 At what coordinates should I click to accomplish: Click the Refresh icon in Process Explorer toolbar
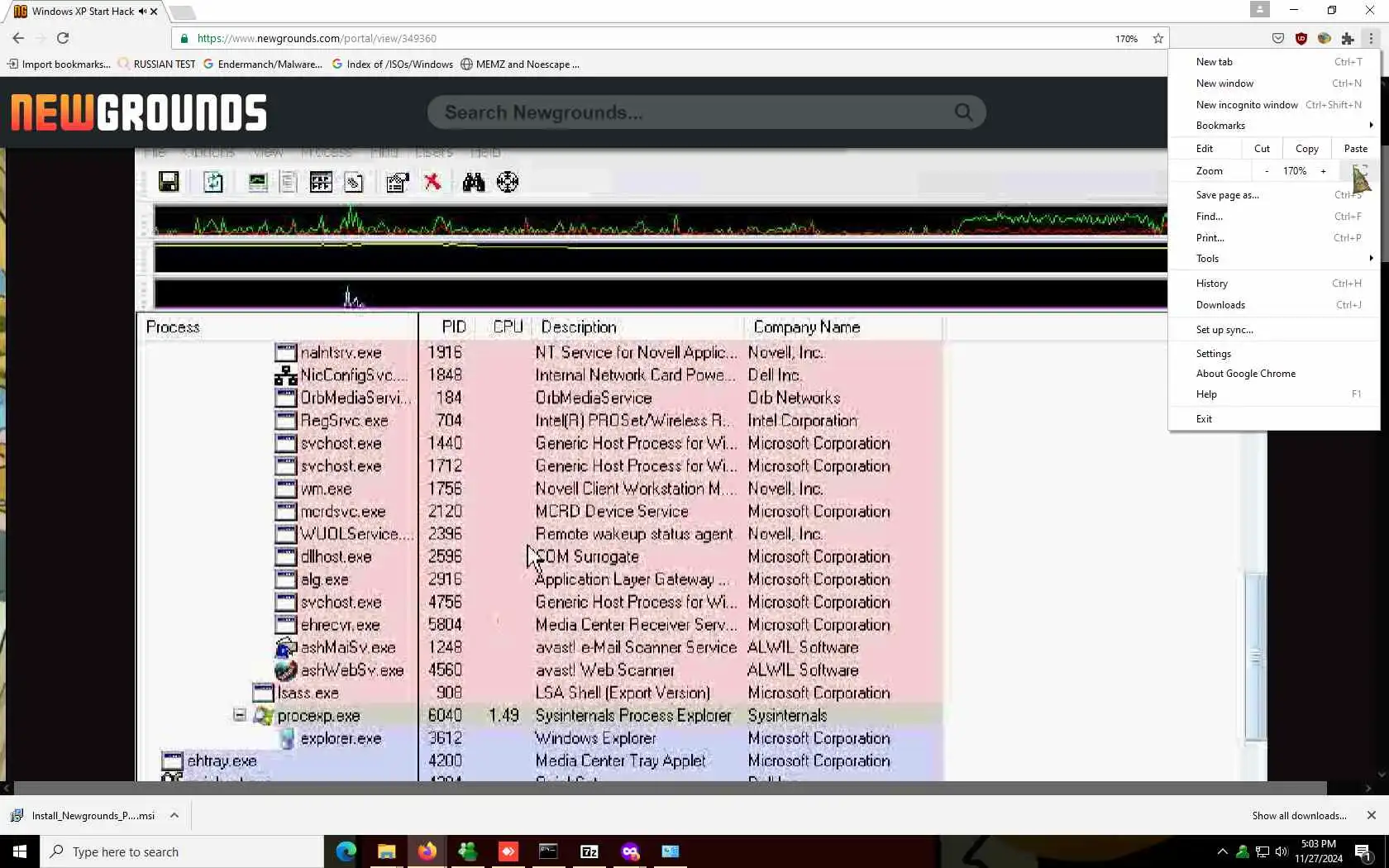pos(213,182)
